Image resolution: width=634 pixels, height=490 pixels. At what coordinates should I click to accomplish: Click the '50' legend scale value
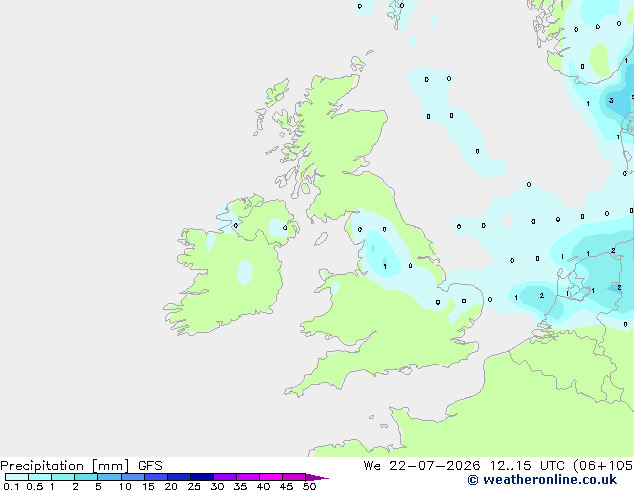[309, 486]
